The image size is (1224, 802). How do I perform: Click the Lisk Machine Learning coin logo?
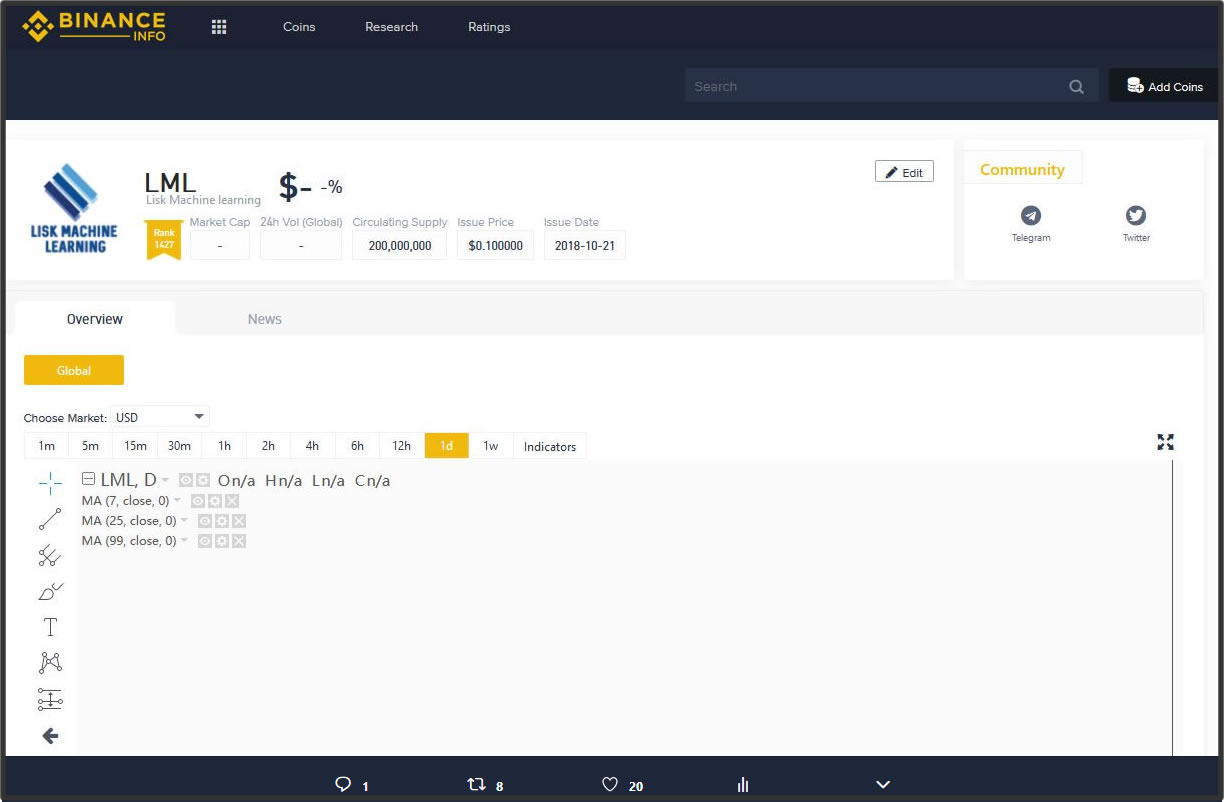pyautogui.click(x=73, y=208)
